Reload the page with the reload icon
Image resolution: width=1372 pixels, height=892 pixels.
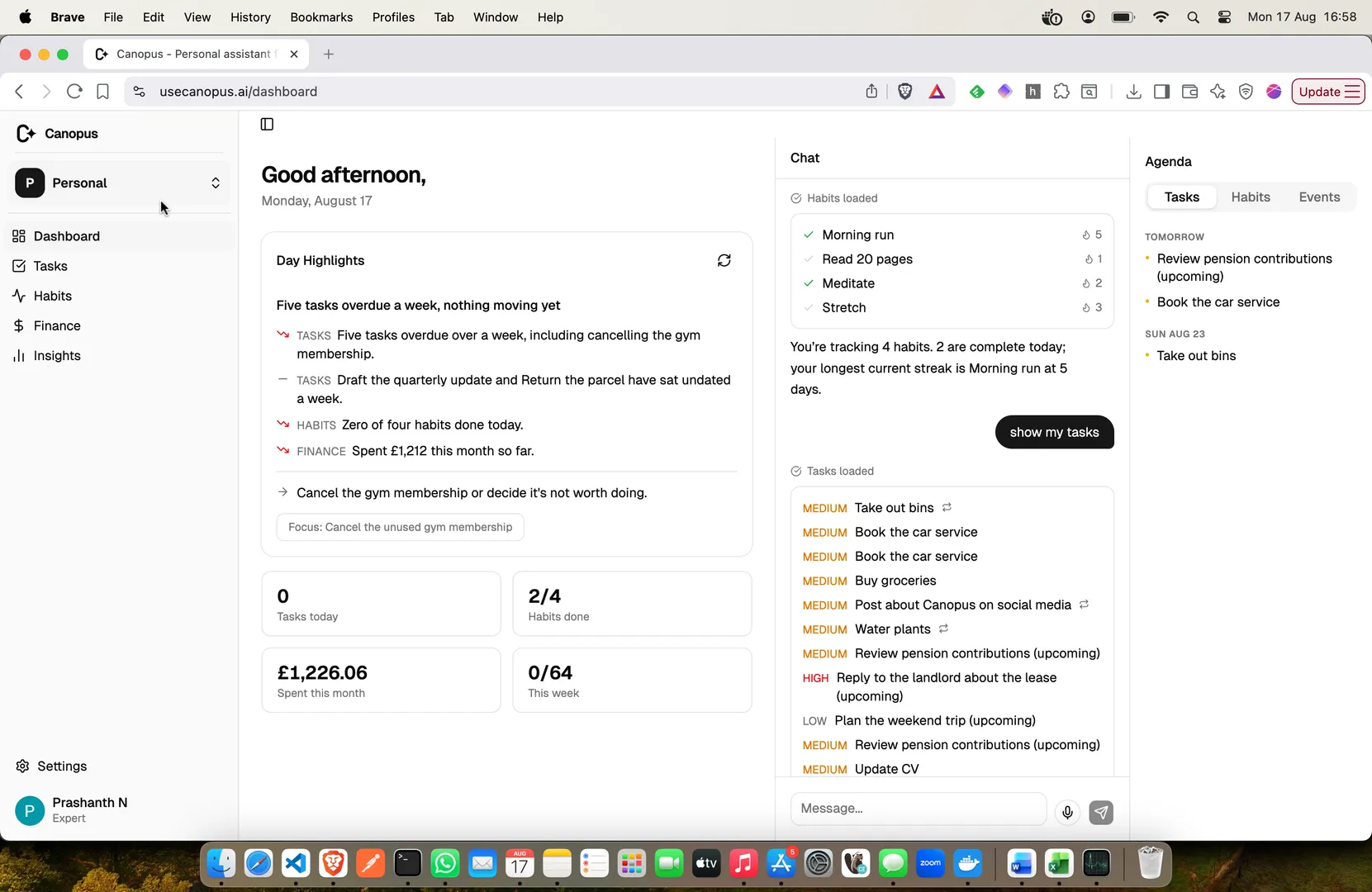click(74, 92)
